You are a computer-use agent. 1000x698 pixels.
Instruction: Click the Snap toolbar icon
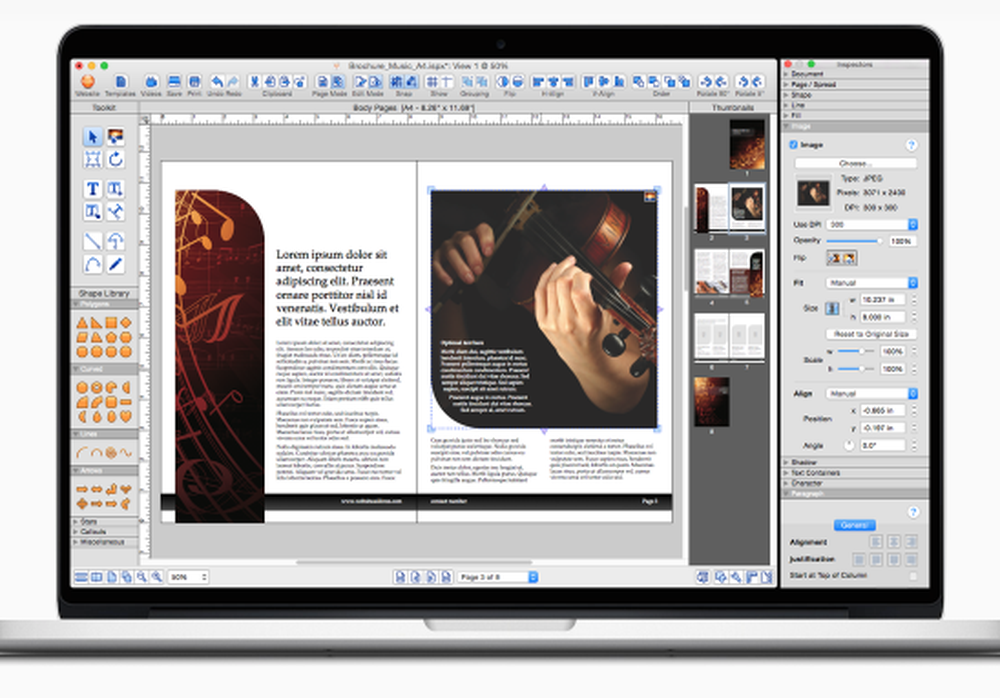(402, 80)
